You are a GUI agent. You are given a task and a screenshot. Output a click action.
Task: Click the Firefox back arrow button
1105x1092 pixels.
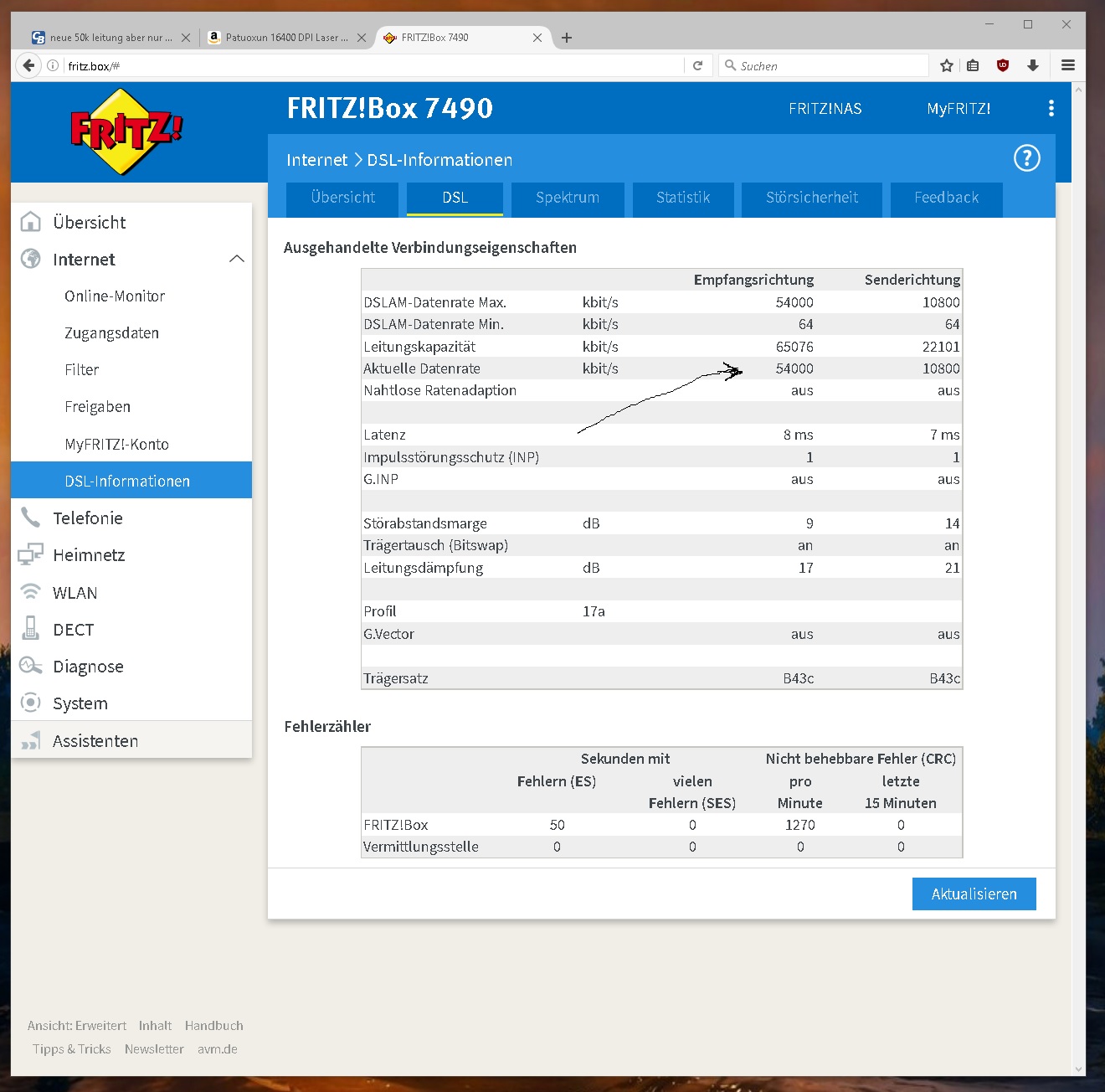28,65
